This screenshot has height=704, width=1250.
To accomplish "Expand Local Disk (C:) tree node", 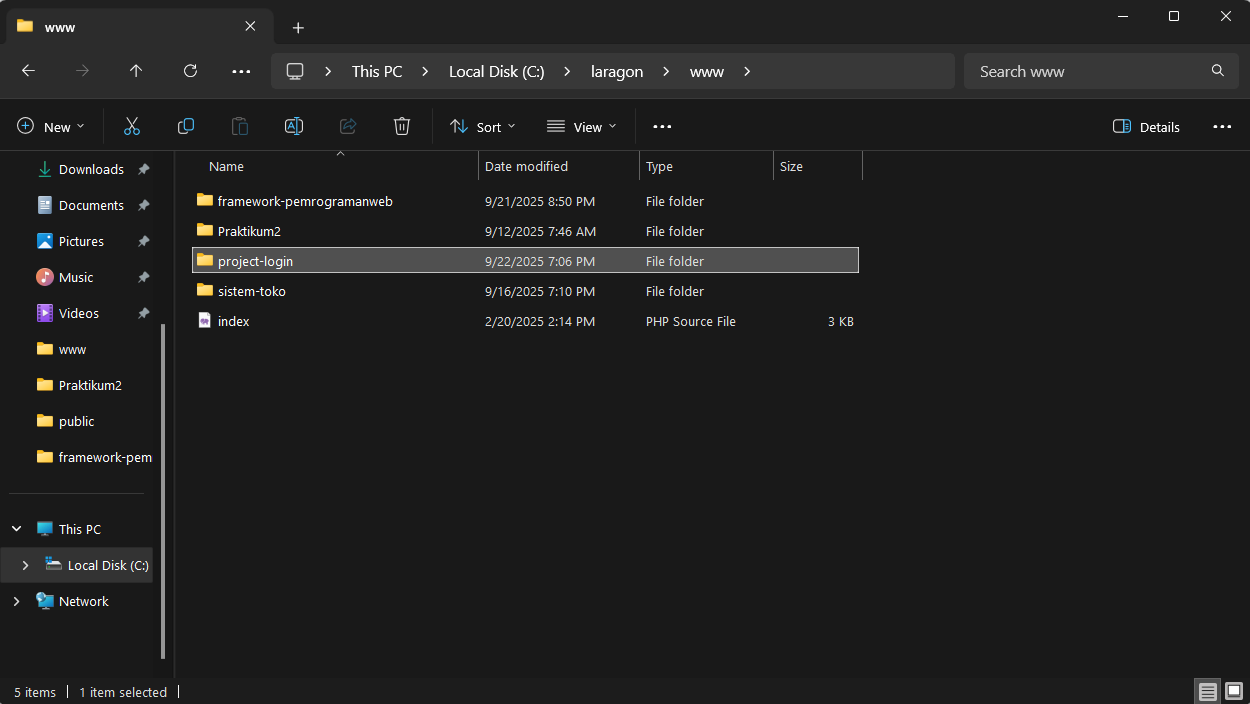I will click(x=25, y=566).
